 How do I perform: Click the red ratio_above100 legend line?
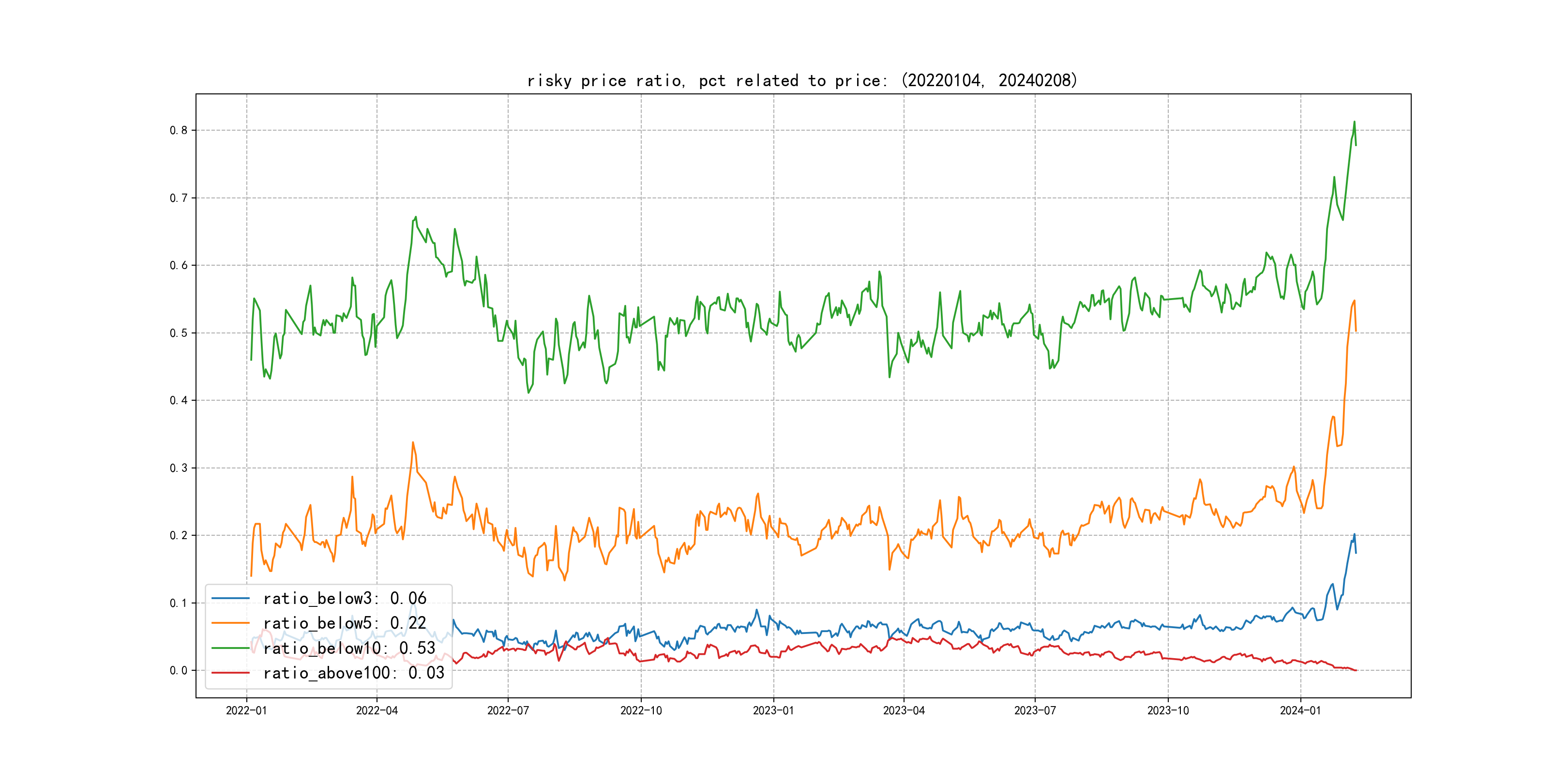(230, 673)
